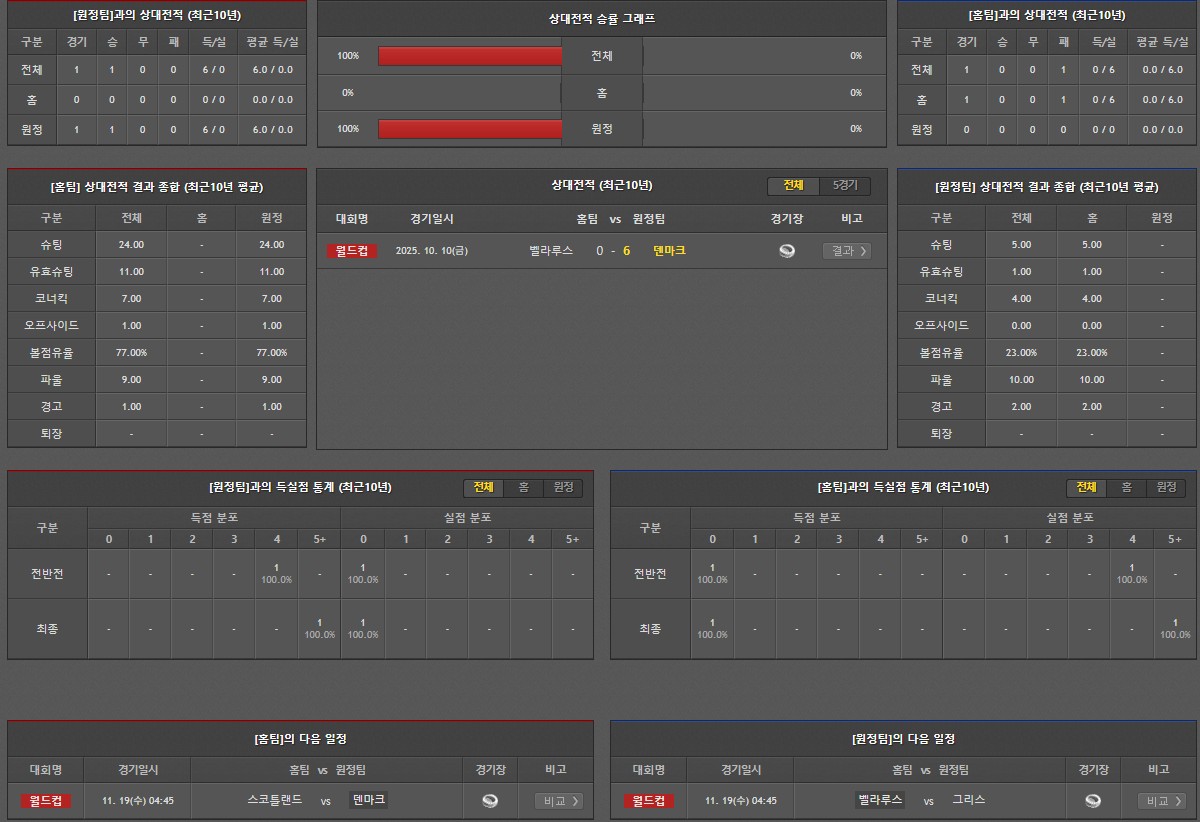
Task: Click the 월드컵 badge beside the 스코틀랜드 match
Action: pos(46,800)
